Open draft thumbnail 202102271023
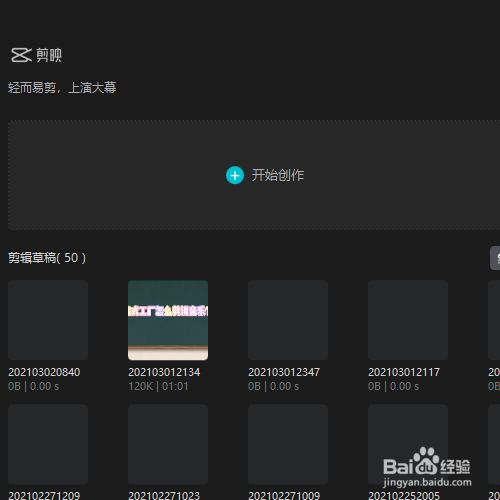 click(168, 444)
